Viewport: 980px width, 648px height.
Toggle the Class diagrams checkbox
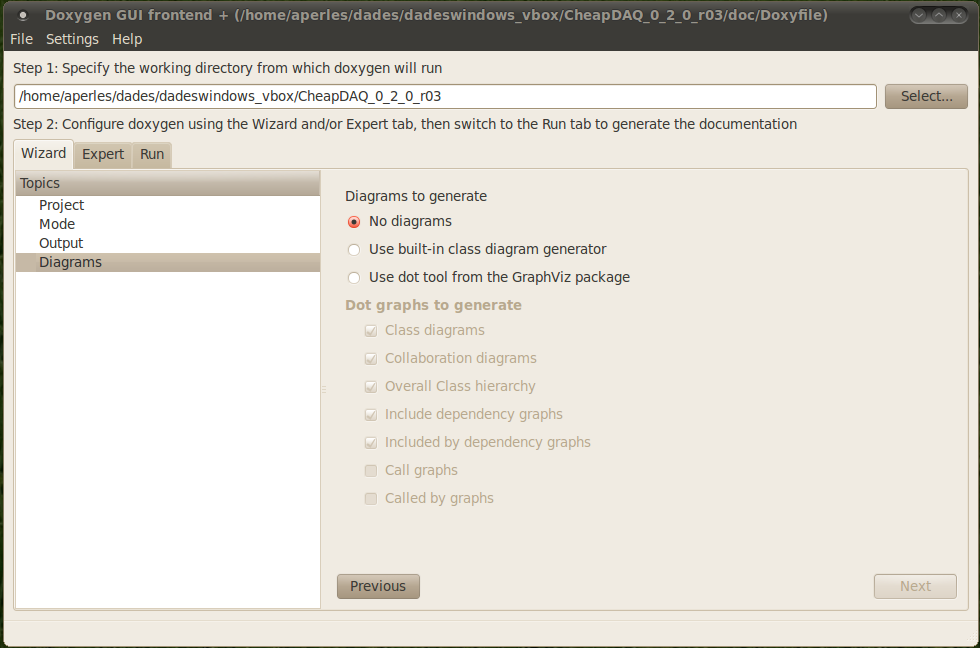371,331
